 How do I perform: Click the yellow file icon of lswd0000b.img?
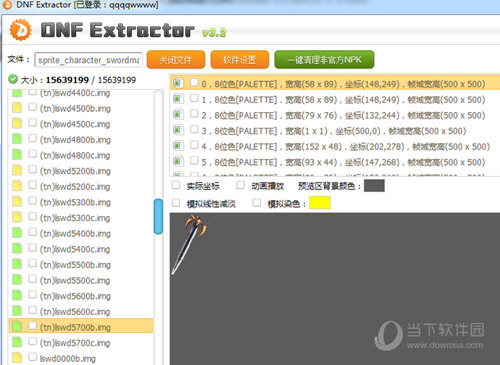point(17,358)
